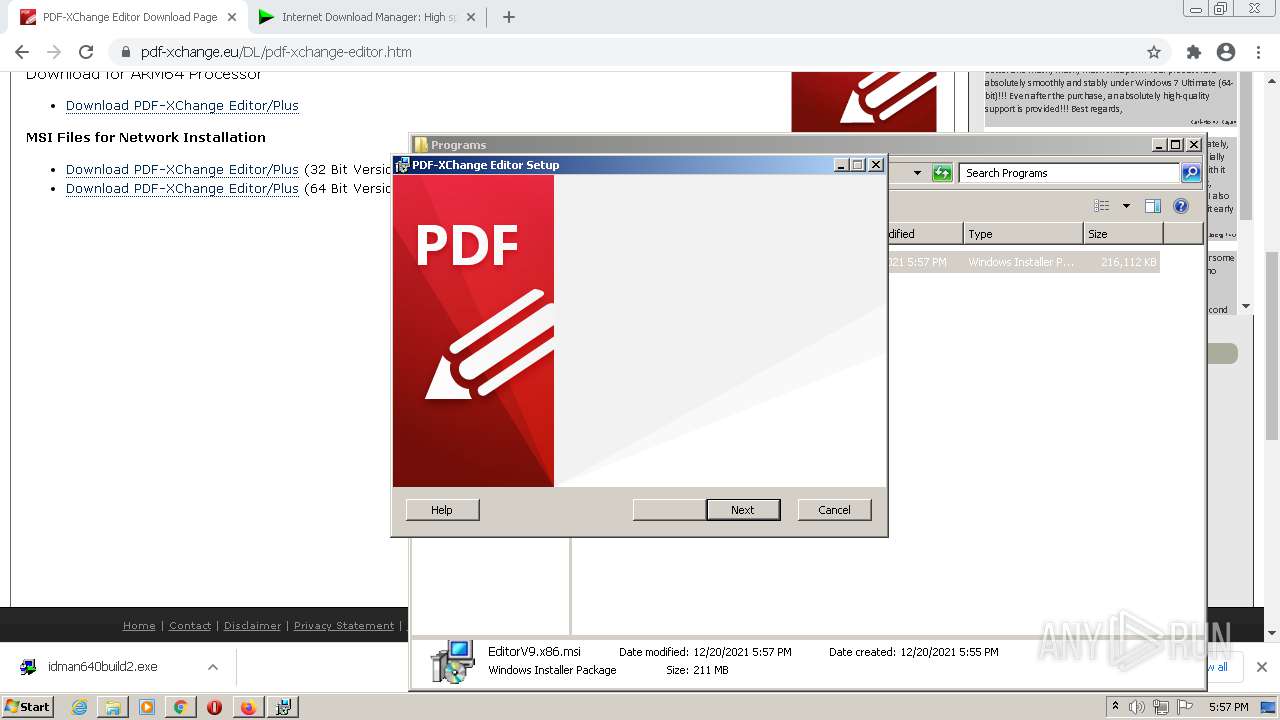Open the ARM64 Download PDF-XChange Editor/Plus link
This screenshot has height=720, width=1280.
point(182,105)
